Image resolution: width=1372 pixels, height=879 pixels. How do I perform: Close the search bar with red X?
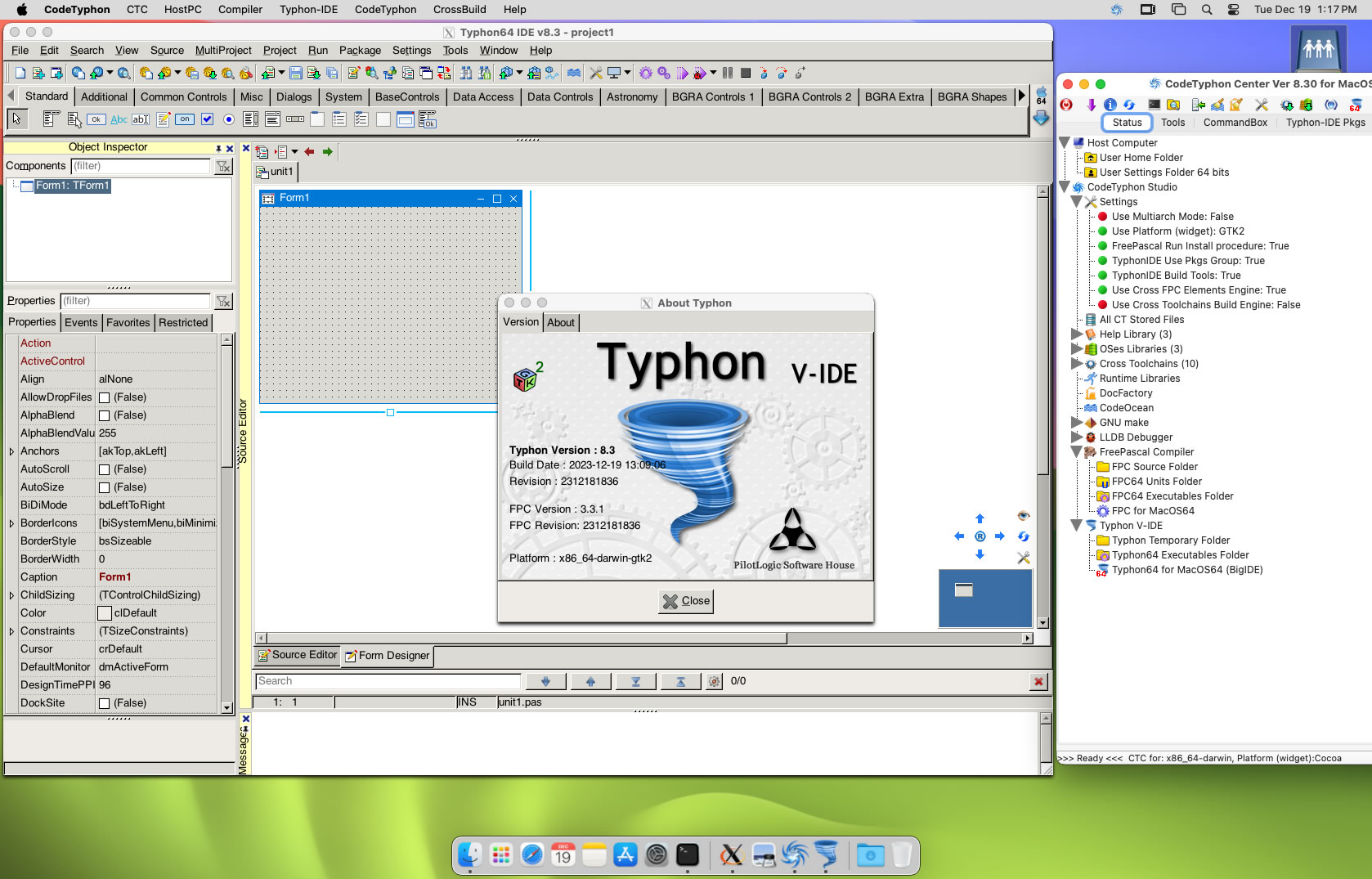[x=1038, y=681]
